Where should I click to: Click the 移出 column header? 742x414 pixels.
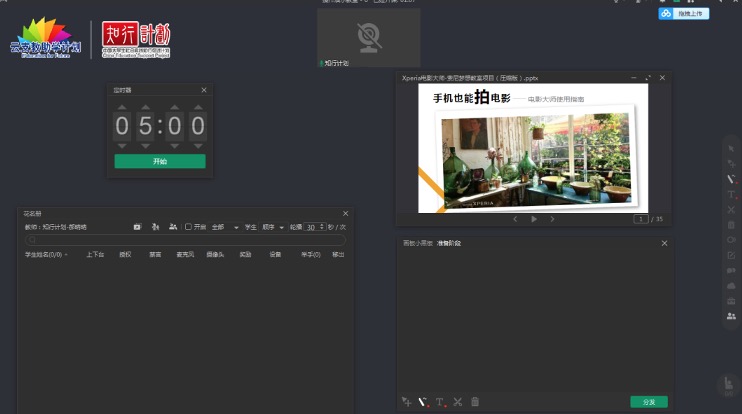point(338,255)
